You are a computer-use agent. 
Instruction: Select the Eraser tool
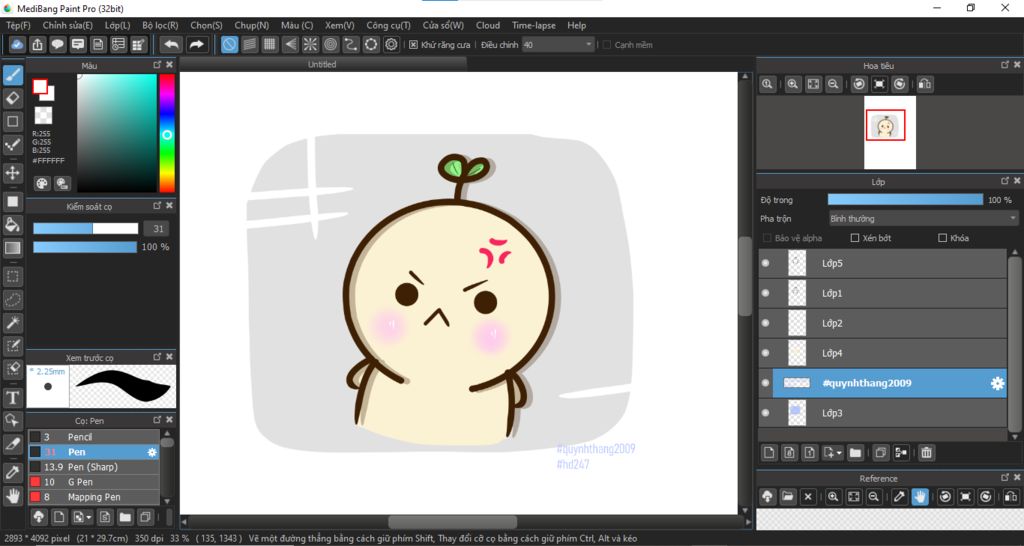(x=12, y=98)
